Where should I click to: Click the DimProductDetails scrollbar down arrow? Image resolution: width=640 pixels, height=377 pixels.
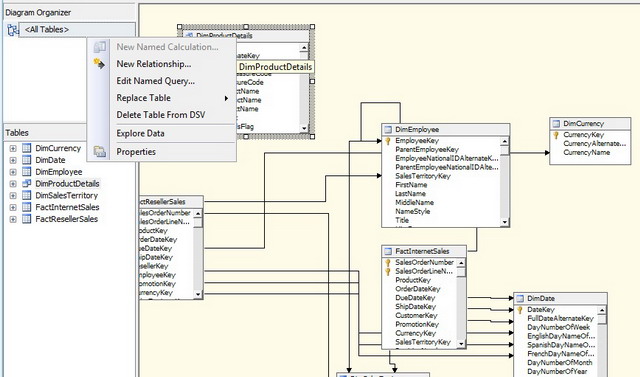(x=304, y=128)
